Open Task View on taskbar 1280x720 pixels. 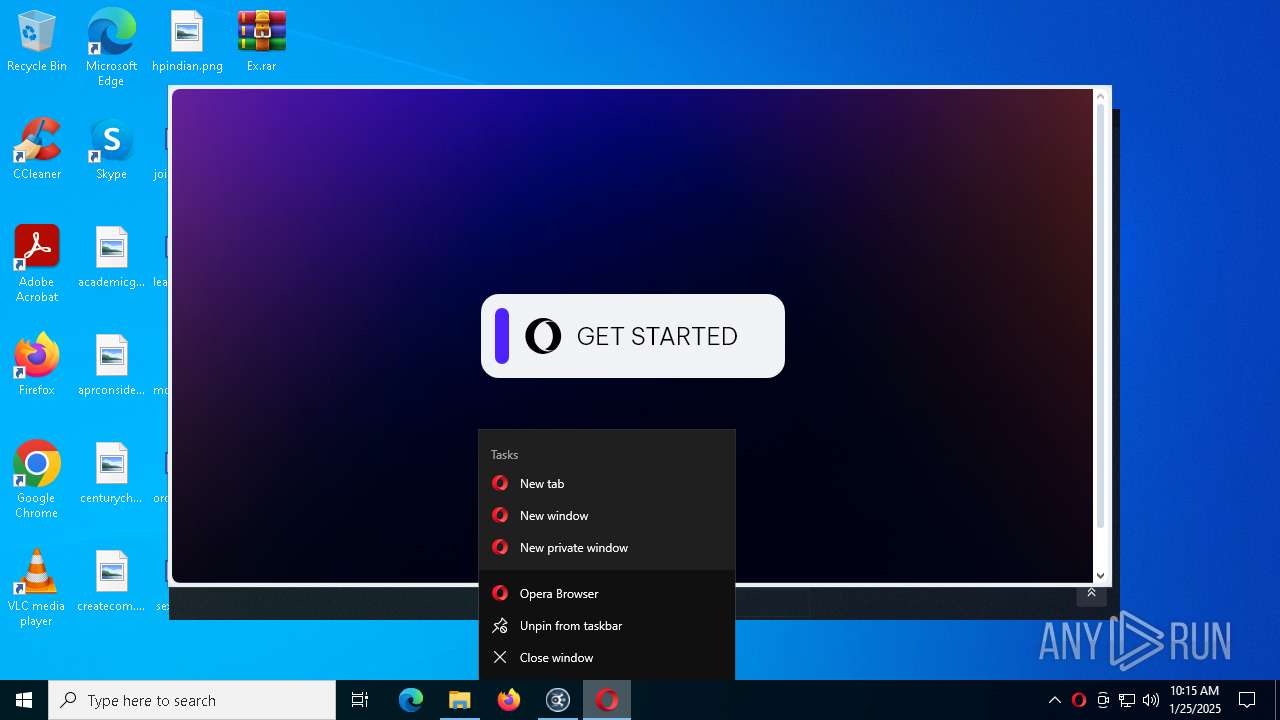[360, 700]
